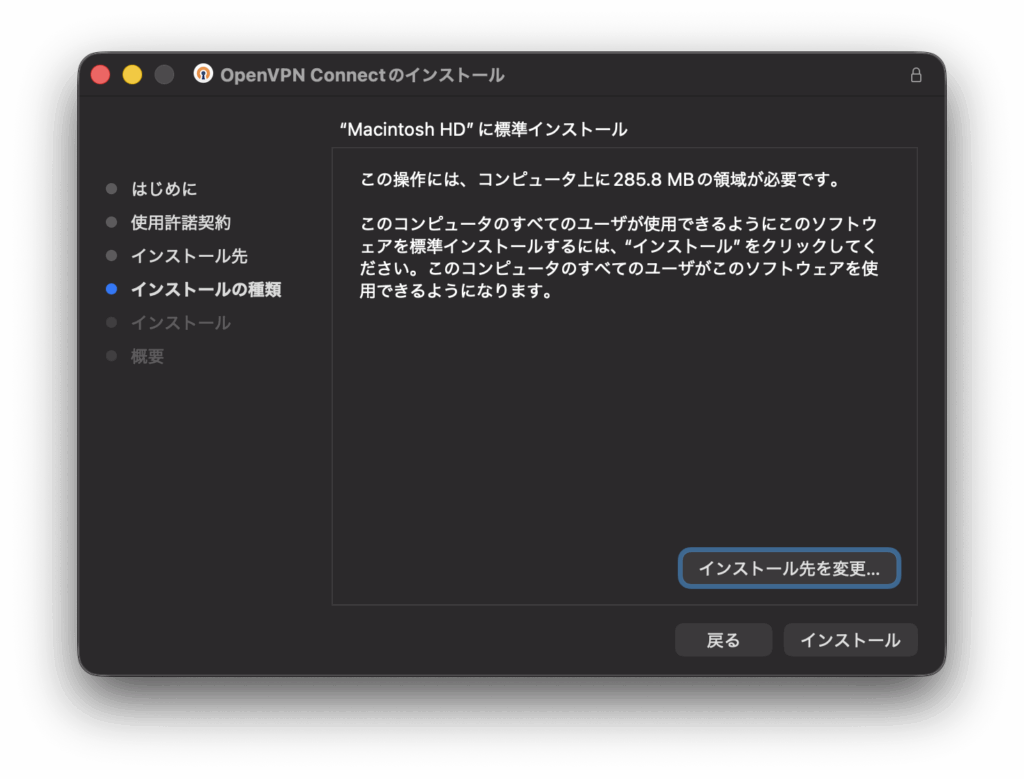Open the インストール先を変更... dialog
The image size is (1024, 779).
point(789,568)
